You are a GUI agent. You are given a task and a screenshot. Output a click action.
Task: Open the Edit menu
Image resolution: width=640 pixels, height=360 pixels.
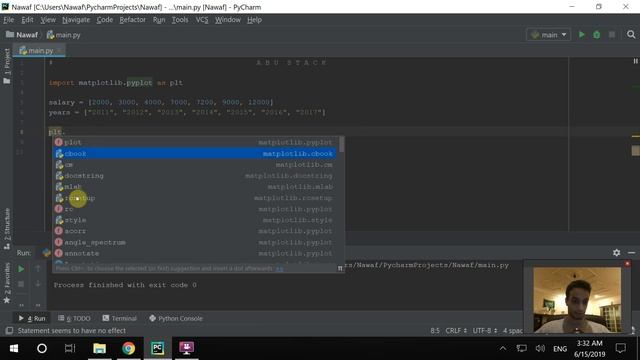click(x=27, y=20)
